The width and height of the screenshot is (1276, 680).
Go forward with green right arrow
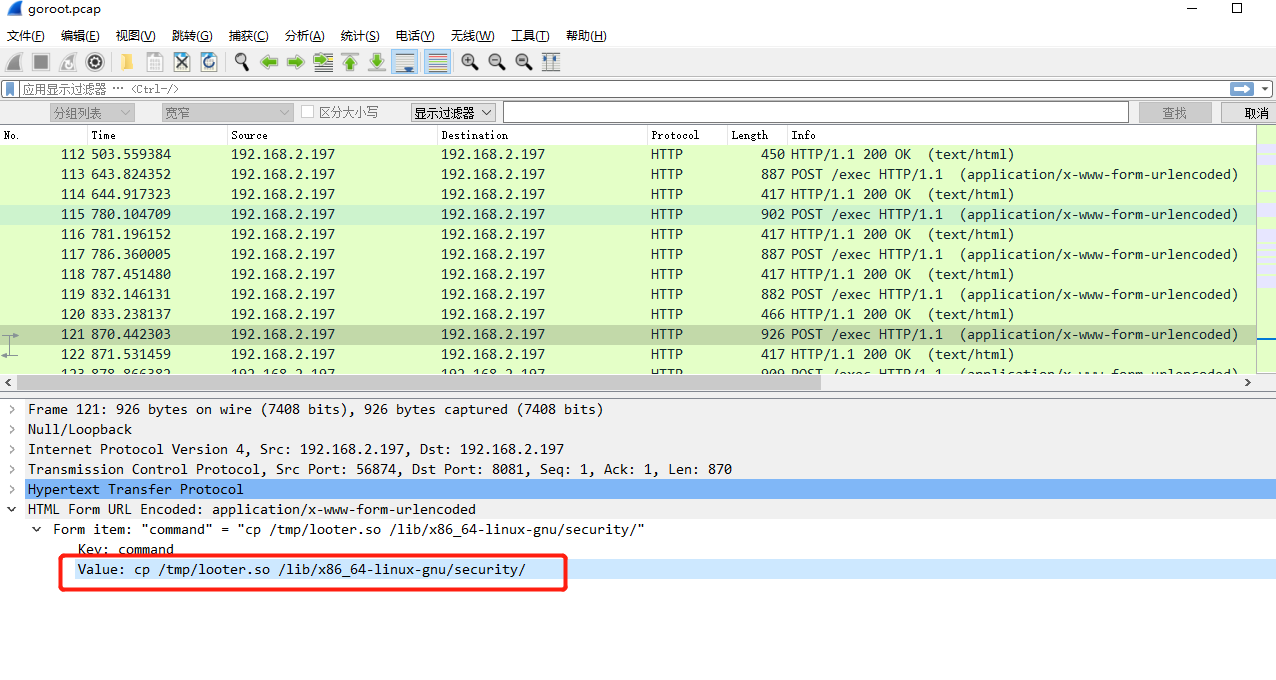click(x=295, y=62)
